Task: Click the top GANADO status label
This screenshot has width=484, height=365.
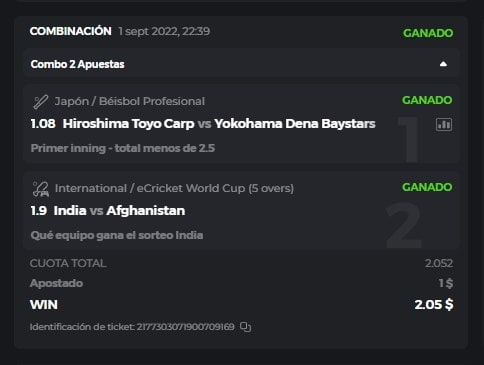Action: (428, 33)
